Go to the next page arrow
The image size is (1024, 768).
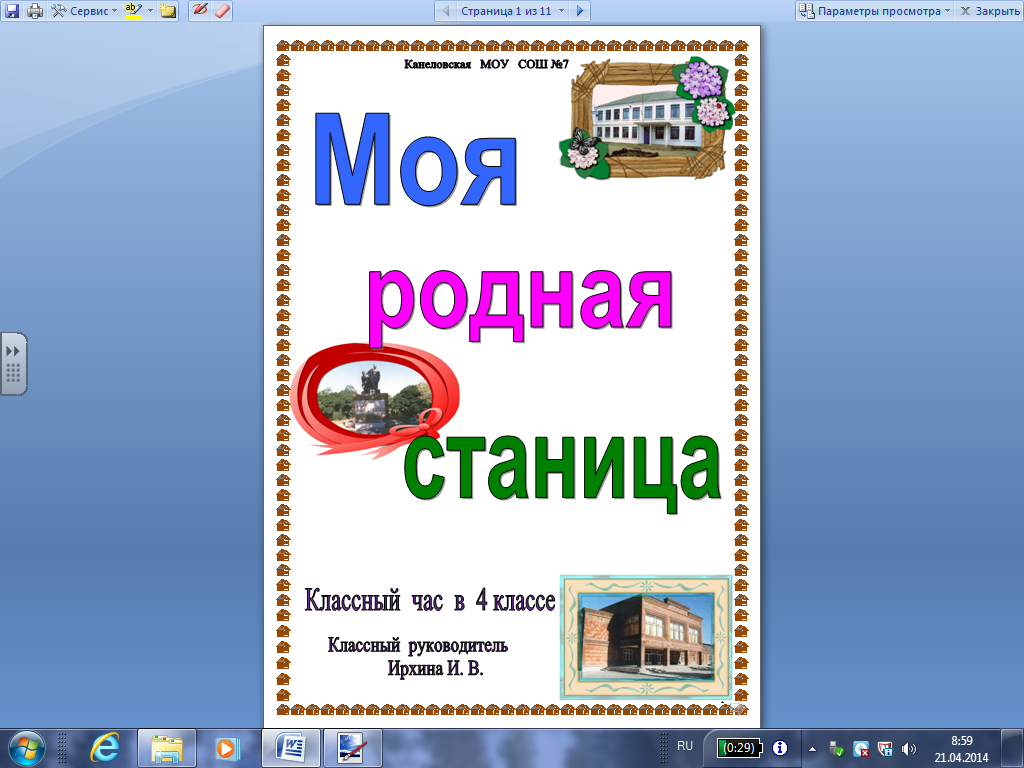point(580,10)
